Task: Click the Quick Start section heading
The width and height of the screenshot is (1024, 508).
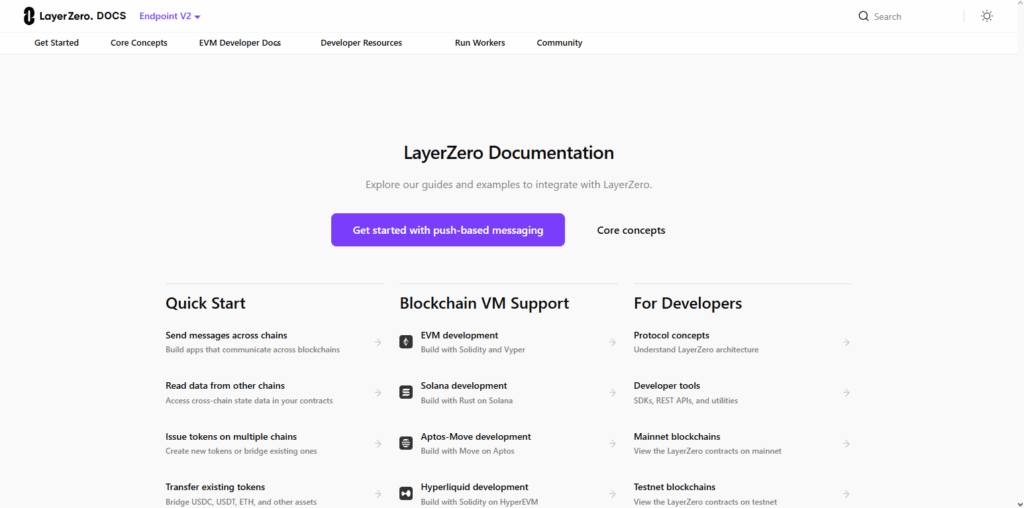Action: [206, 304]
